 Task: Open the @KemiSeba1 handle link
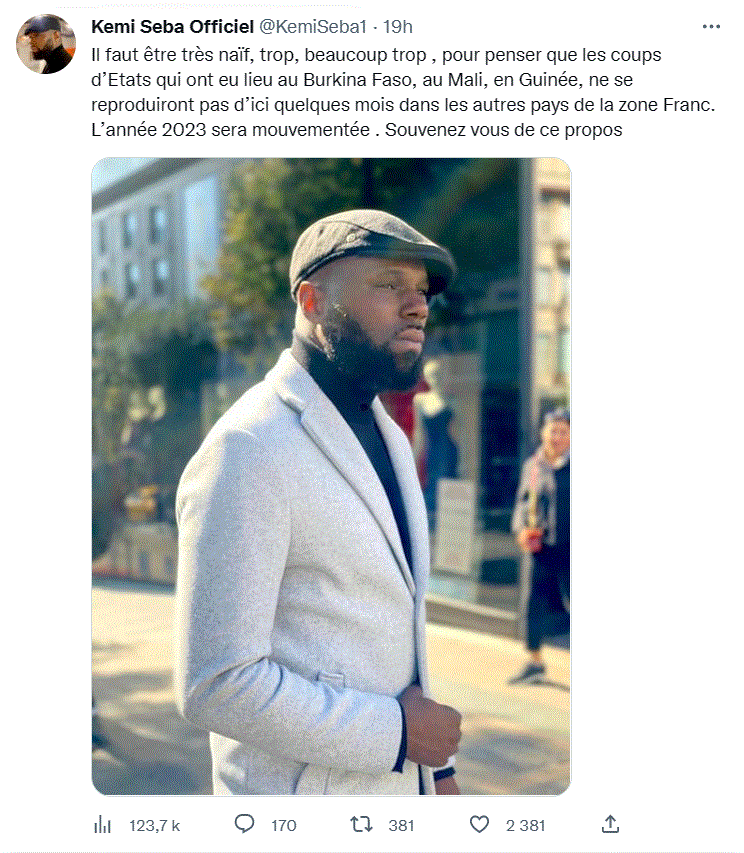[313, 27]
